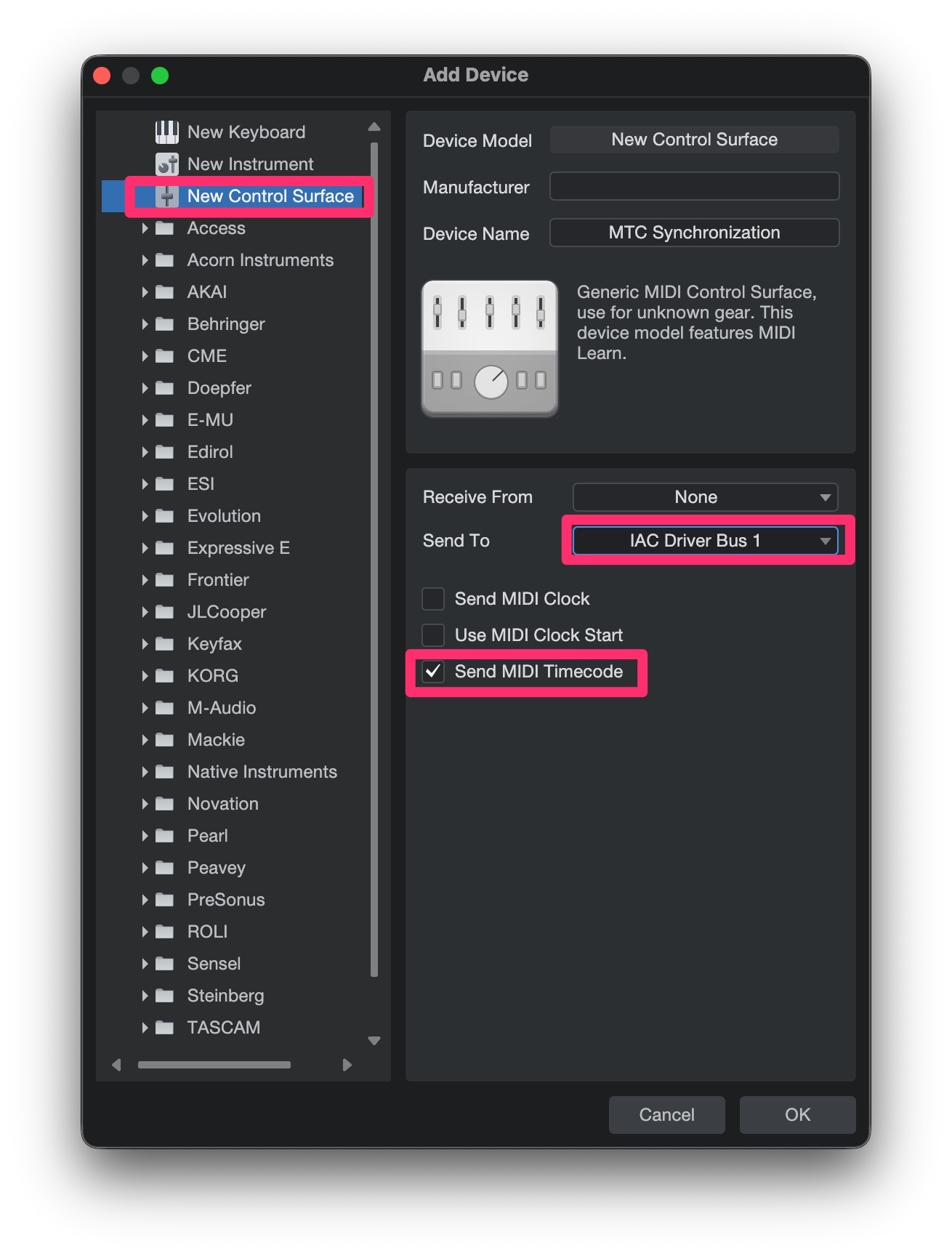Uncheck Send MIDI Timecode
The width and height of the screenshot is (952, 1256).
(433, 672)
